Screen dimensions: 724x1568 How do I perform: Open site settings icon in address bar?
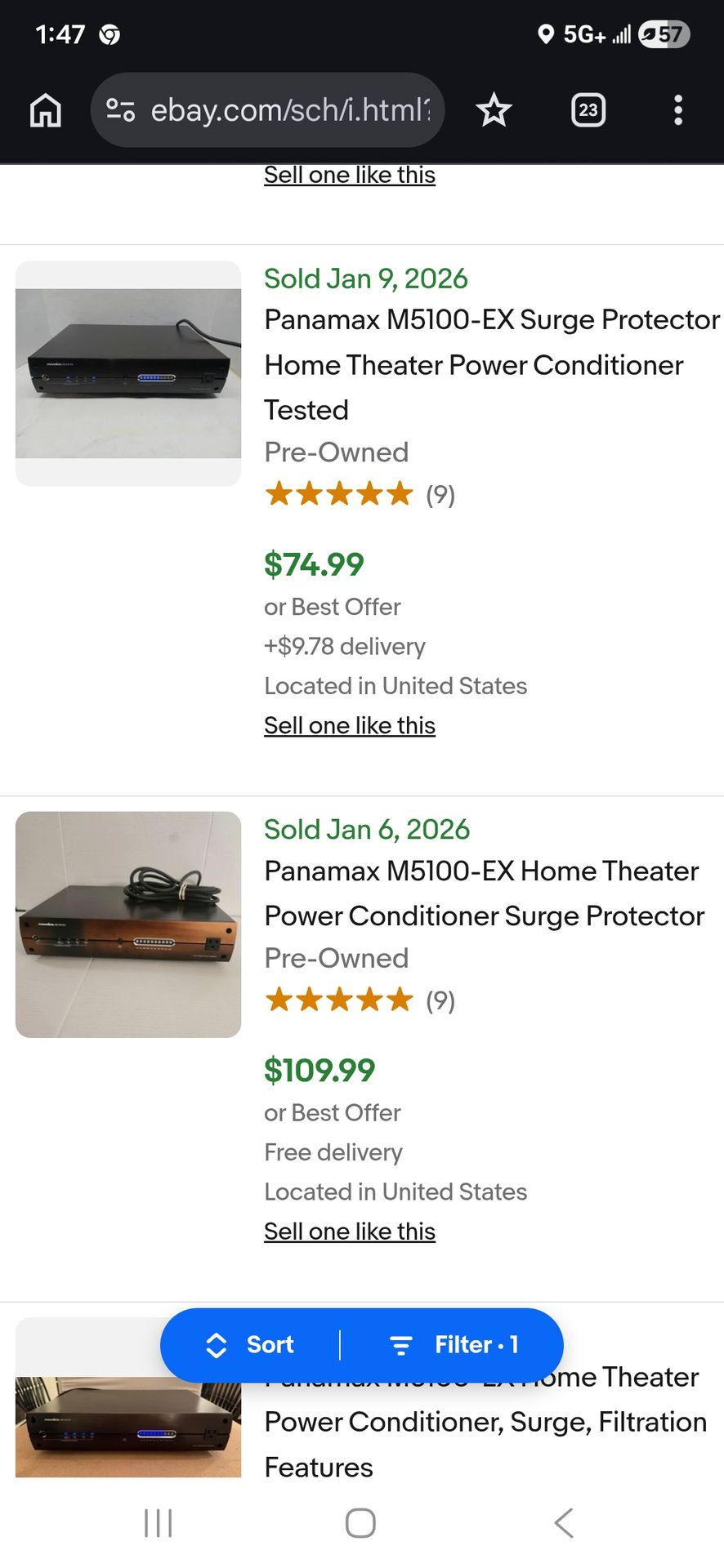tap(121, 110)
